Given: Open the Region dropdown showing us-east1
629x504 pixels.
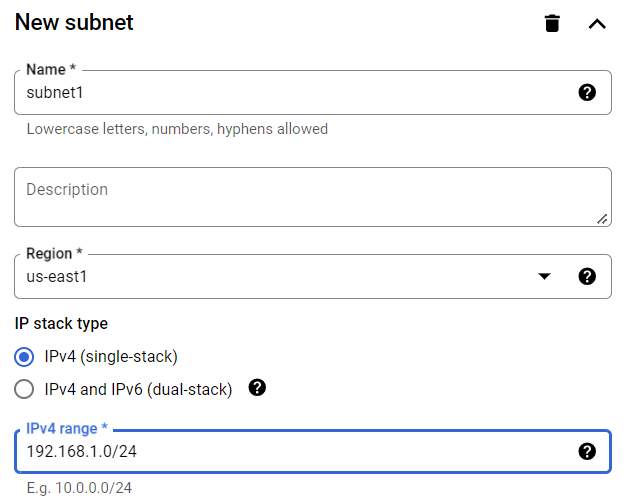Looking at the screenshot, I should (280, 276).
